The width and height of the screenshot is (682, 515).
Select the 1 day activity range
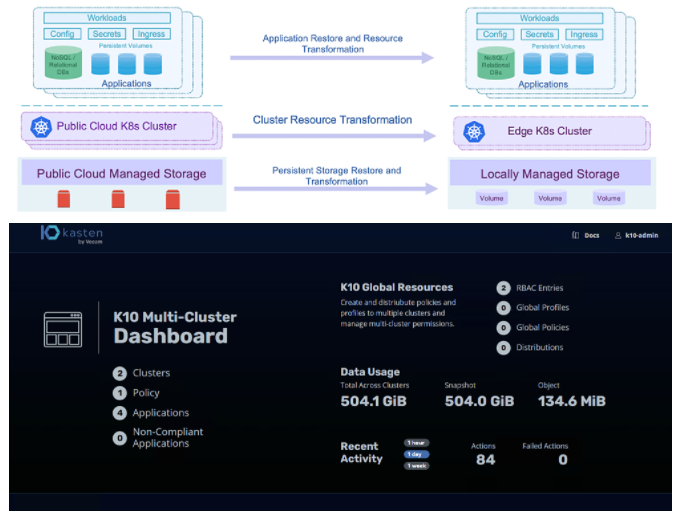click(x=416, y=454)
